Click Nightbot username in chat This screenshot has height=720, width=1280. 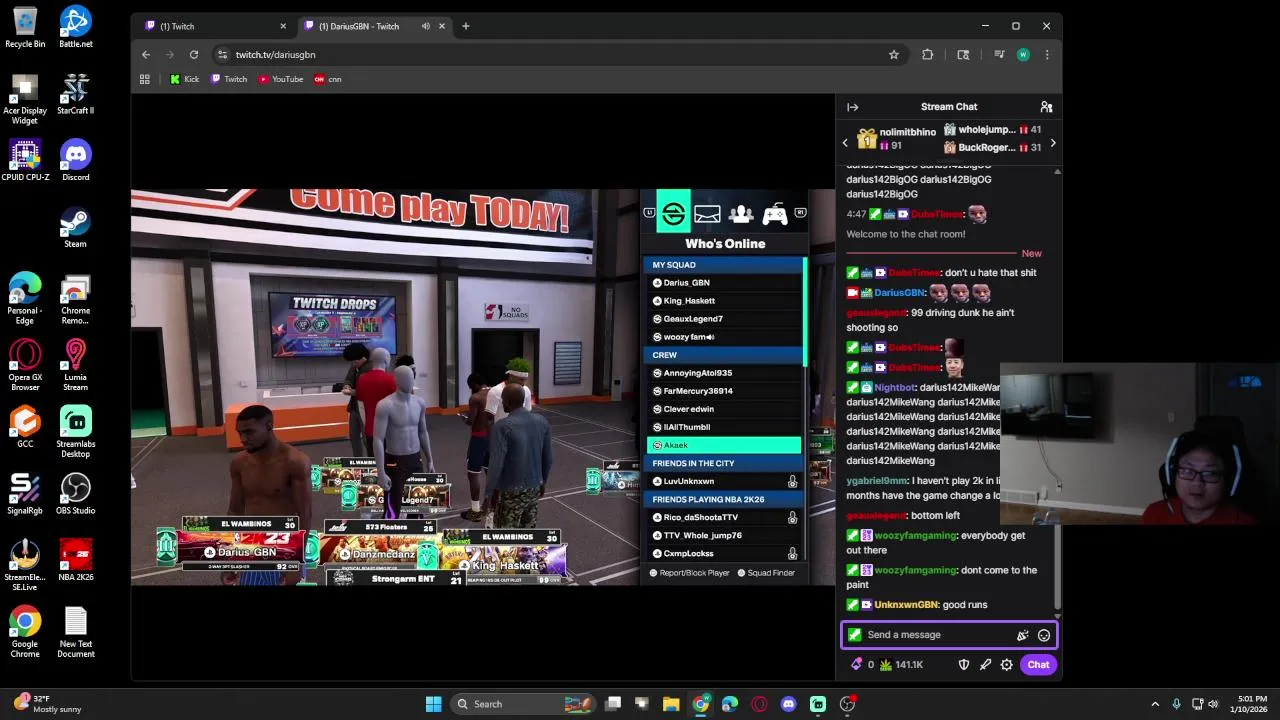(x=894, y=387)
